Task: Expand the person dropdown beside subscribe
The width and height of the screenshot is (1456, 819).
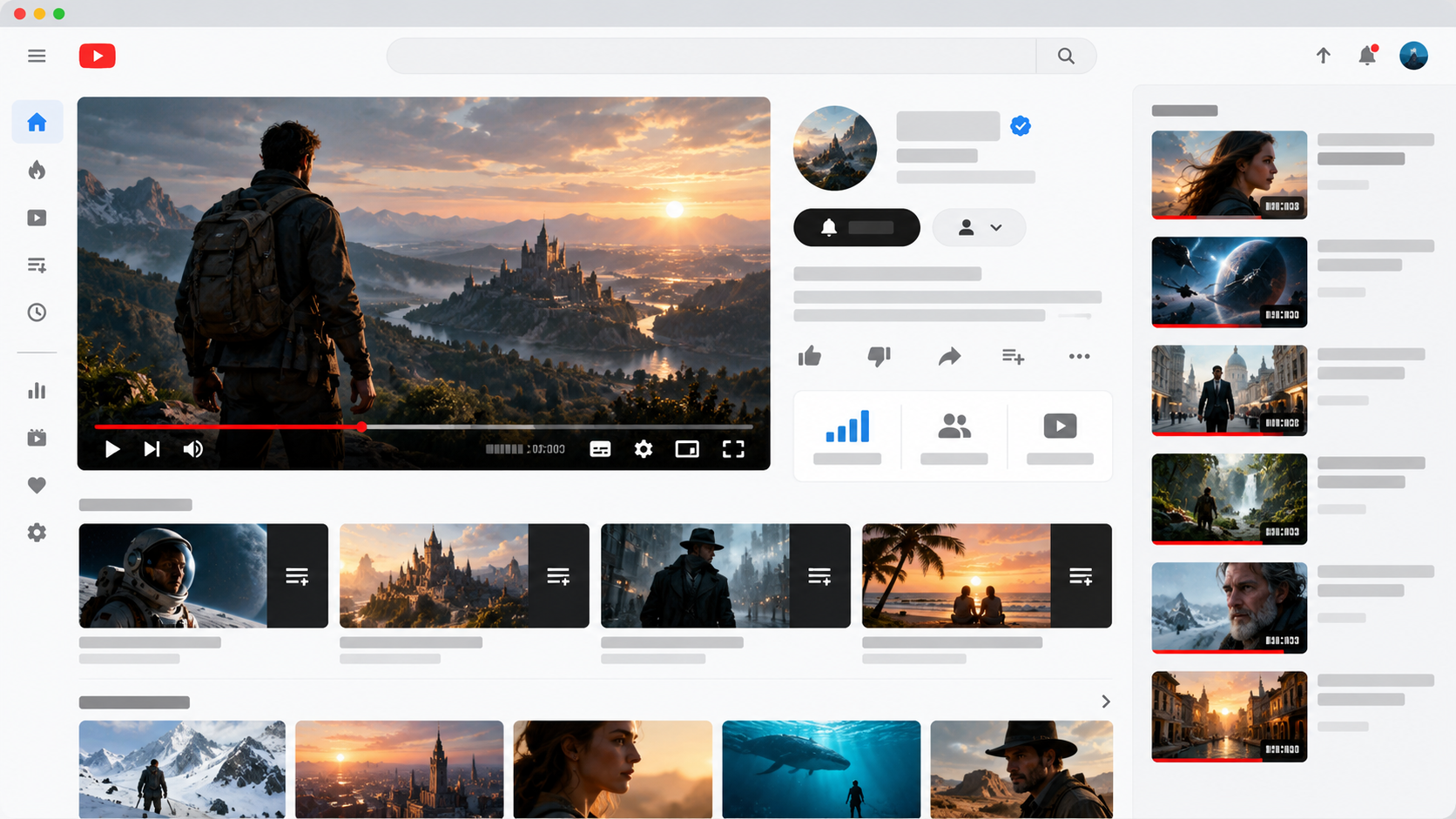Action: pos(979,227)
